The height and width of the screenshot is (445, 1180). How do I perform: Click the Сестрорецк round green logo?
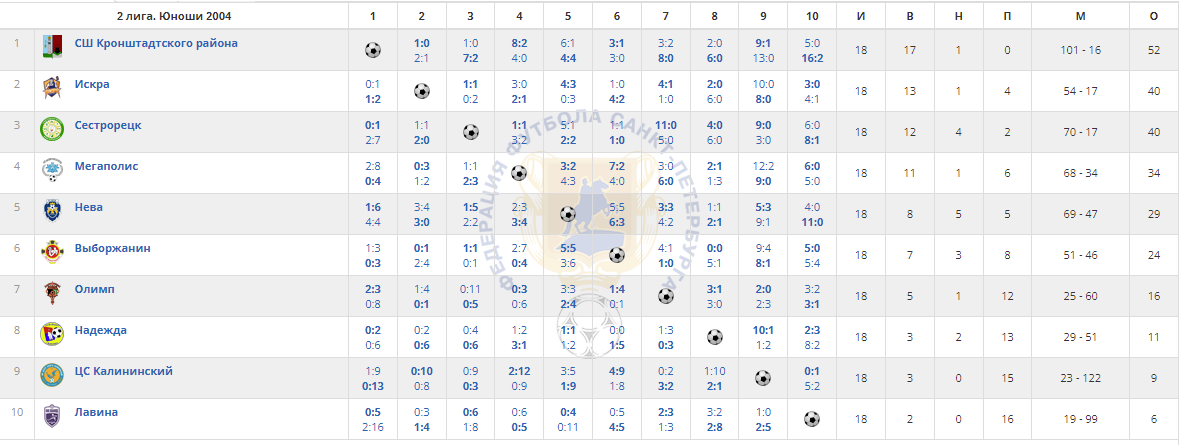tap(51, 129)
